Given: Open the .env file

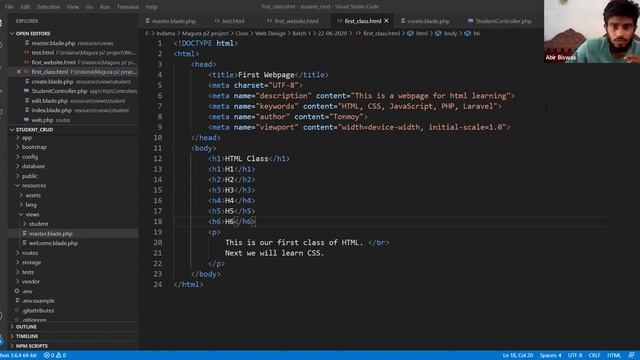Looking at the screenshot, I should pos(27,291).
